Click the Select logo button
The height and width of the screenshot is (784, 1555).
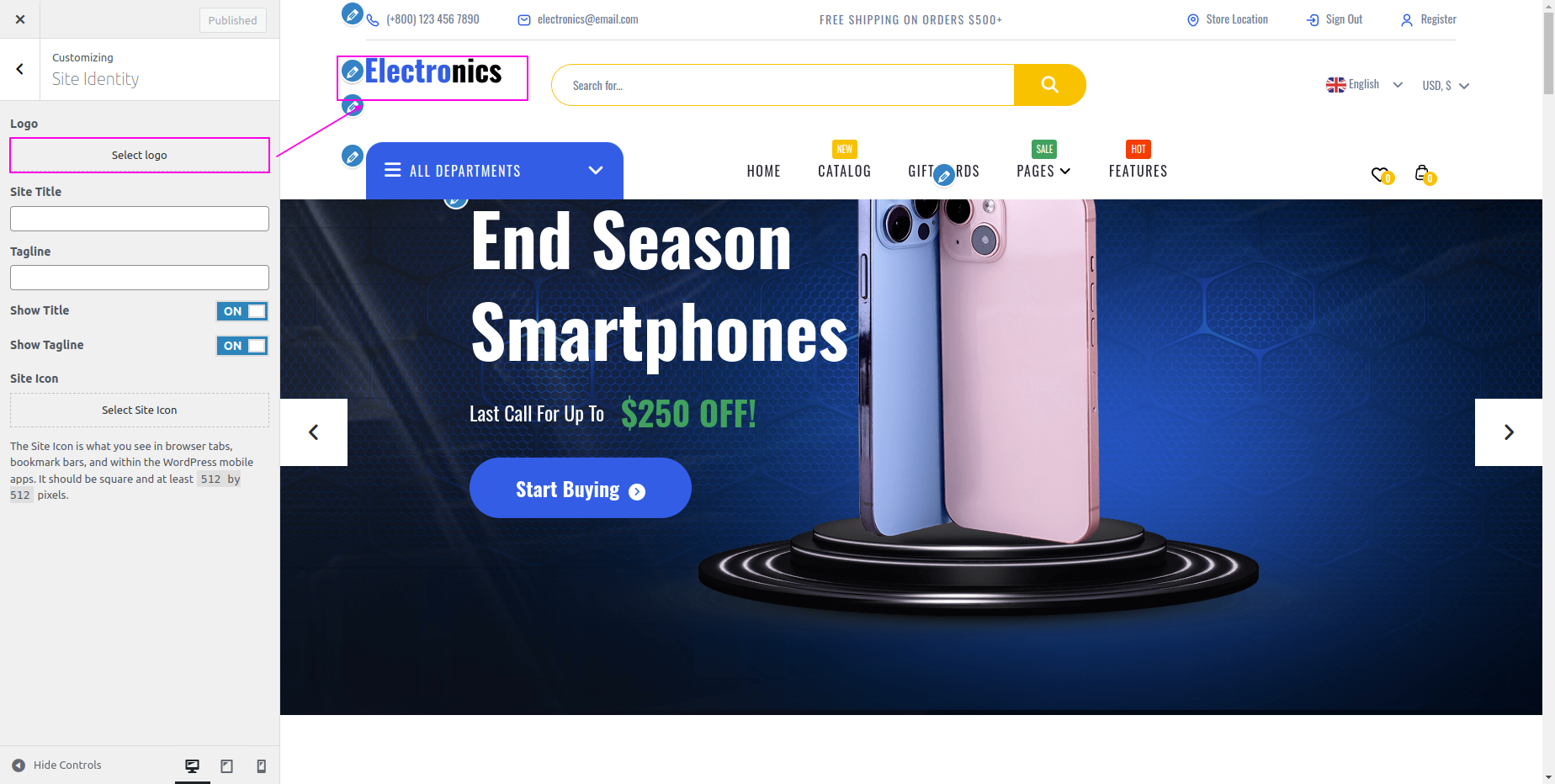coord(140,156)
